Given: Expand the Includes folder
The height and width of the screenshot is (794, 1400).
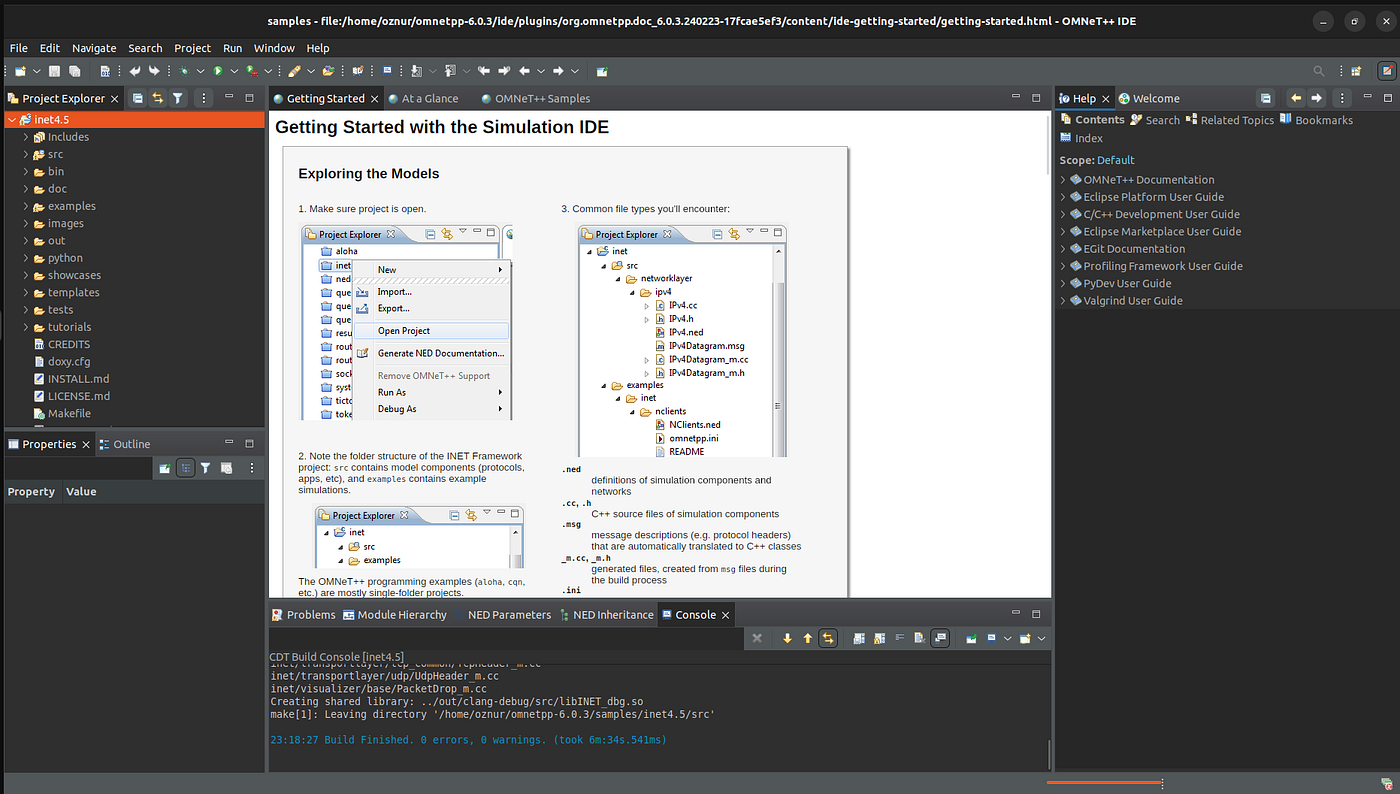Looking at the screenshot, I should [27, 137].
